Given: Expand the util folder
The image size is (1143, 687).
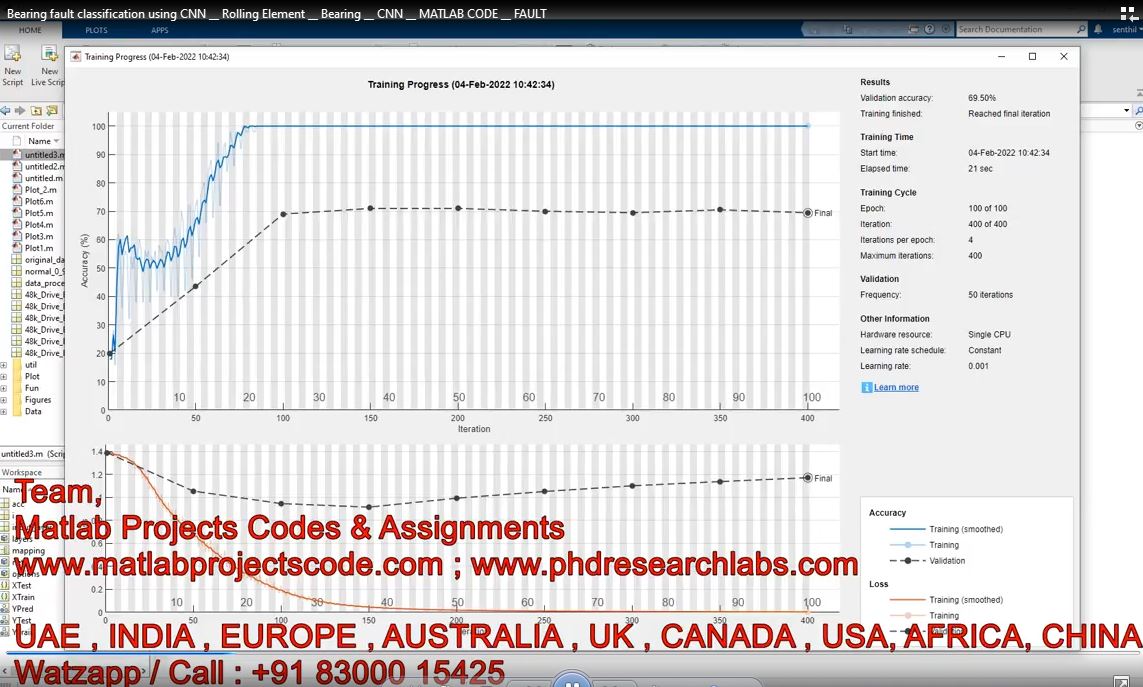Looking at the screenshot, I should coord(4,365).
